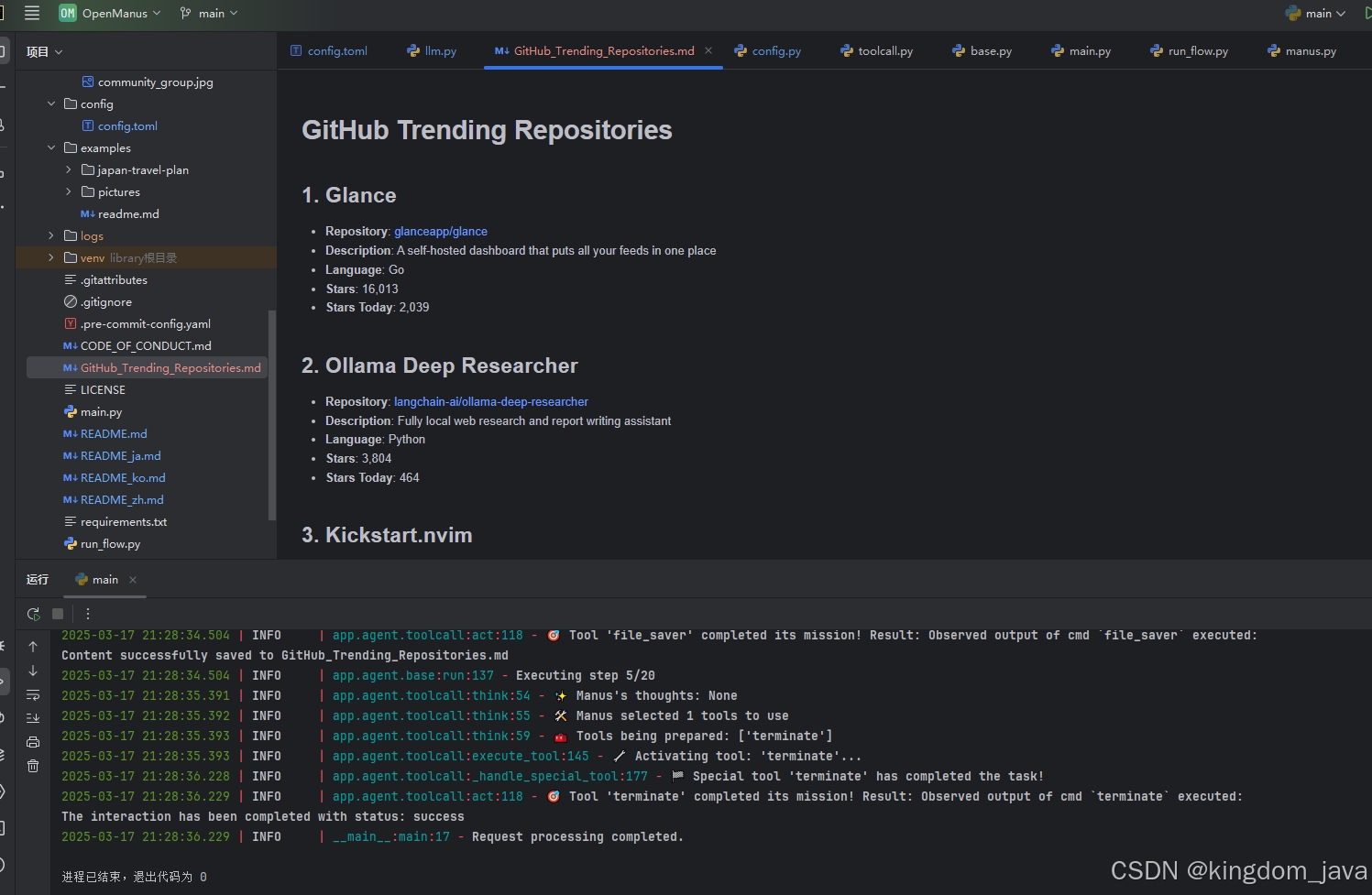Open __main__:main:17 source link
1372x895 pixels.
[391, 837]
